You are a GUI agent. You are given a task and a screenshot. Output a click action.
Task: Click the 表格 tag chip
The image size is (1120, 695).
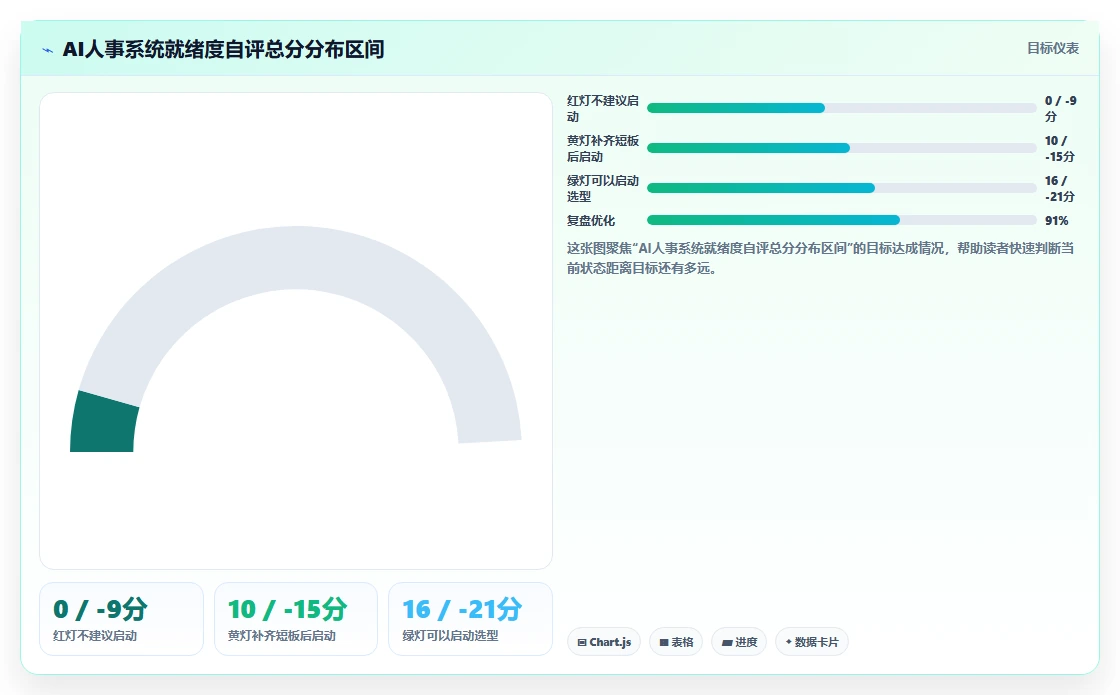pyautogui.click(x=676, y=642)
